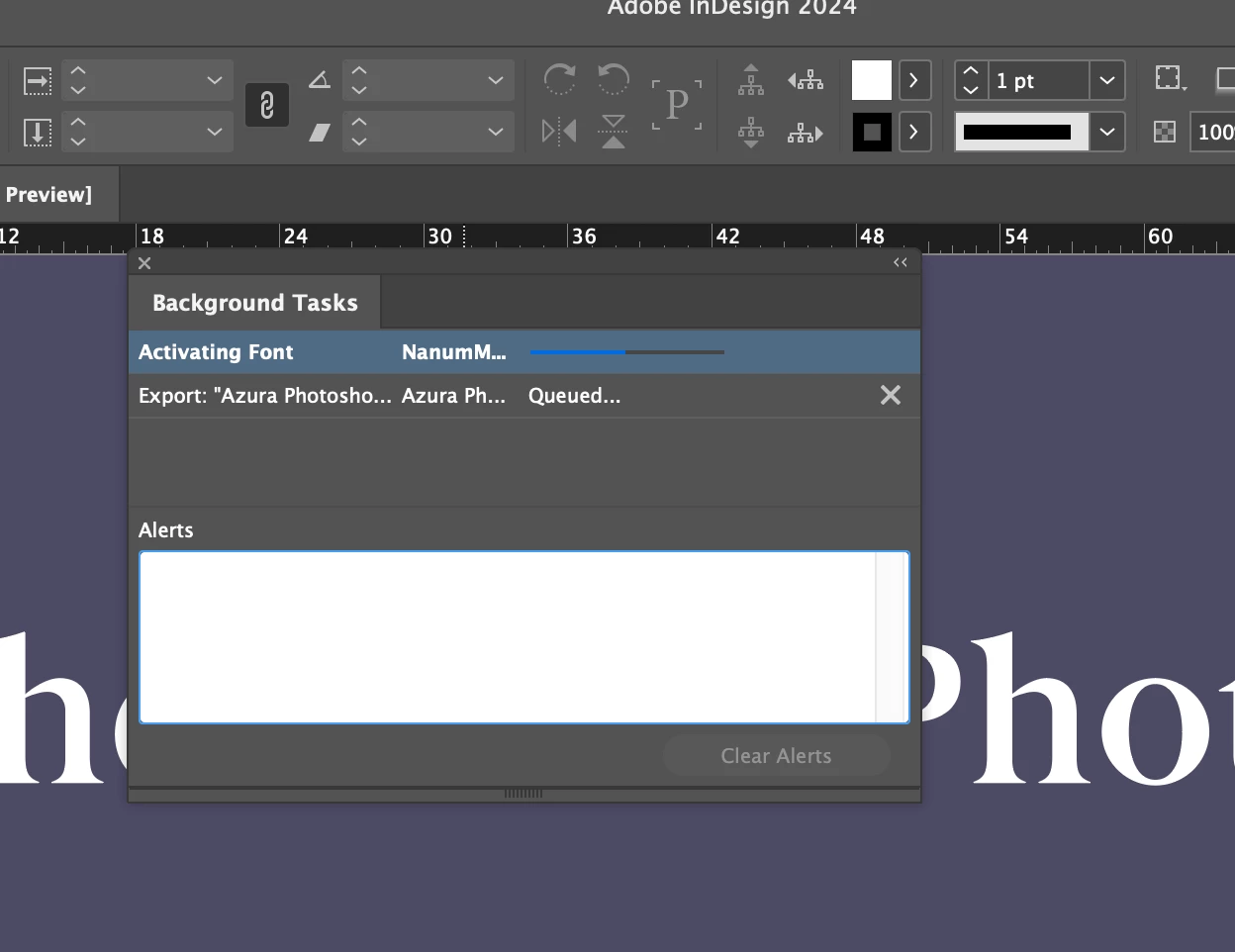The image size is (1235, 952).
Task: Select the Activating Font task row
Action: tap(524, 352)
